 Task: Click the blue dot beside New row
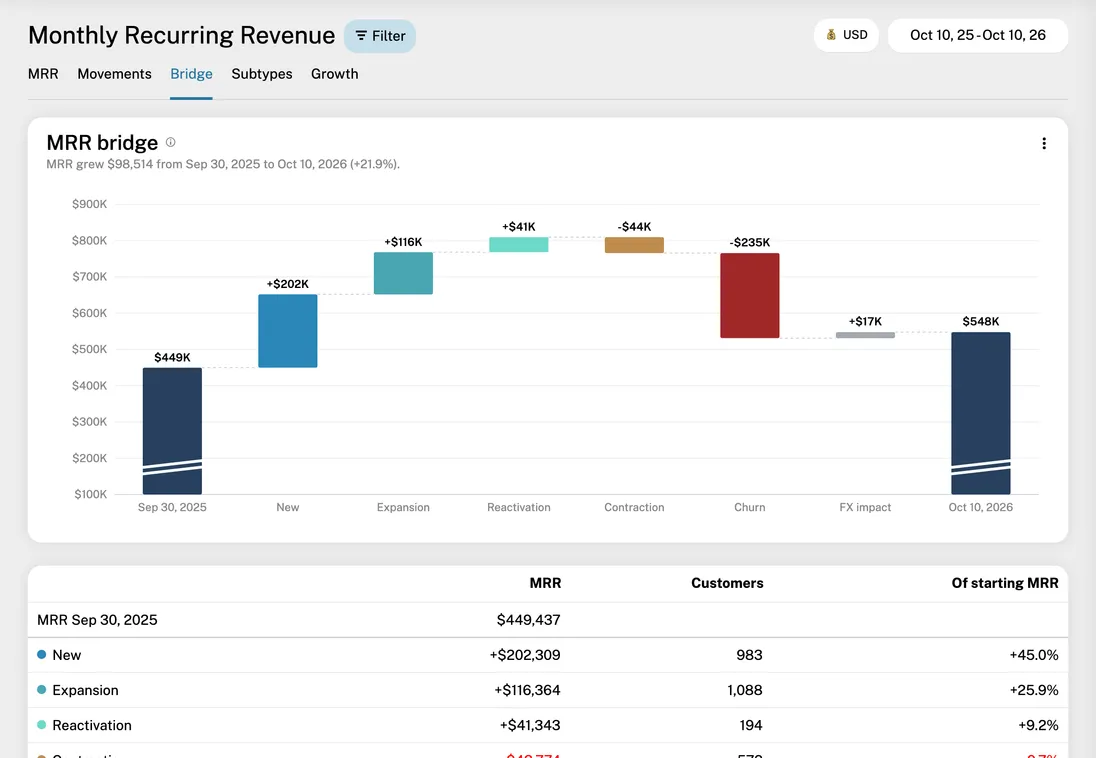(41, 655)
